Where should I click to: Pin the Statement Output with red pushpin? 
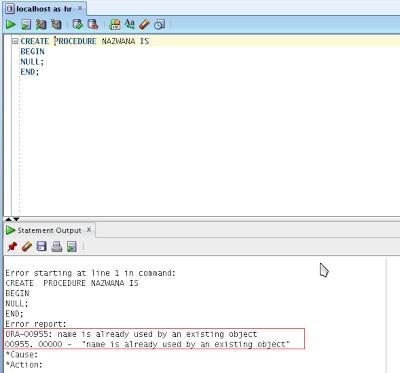12,247
